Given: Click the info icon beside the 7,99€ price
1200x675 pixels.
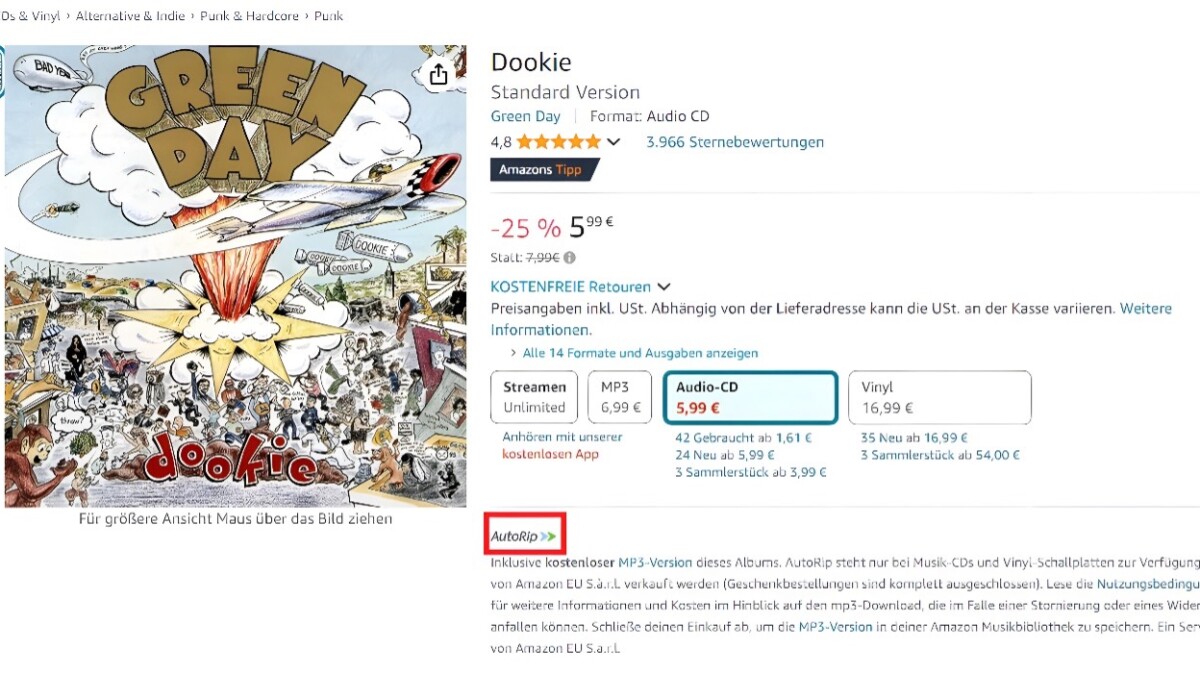Looking at the screenshot, I should (570, 258).
